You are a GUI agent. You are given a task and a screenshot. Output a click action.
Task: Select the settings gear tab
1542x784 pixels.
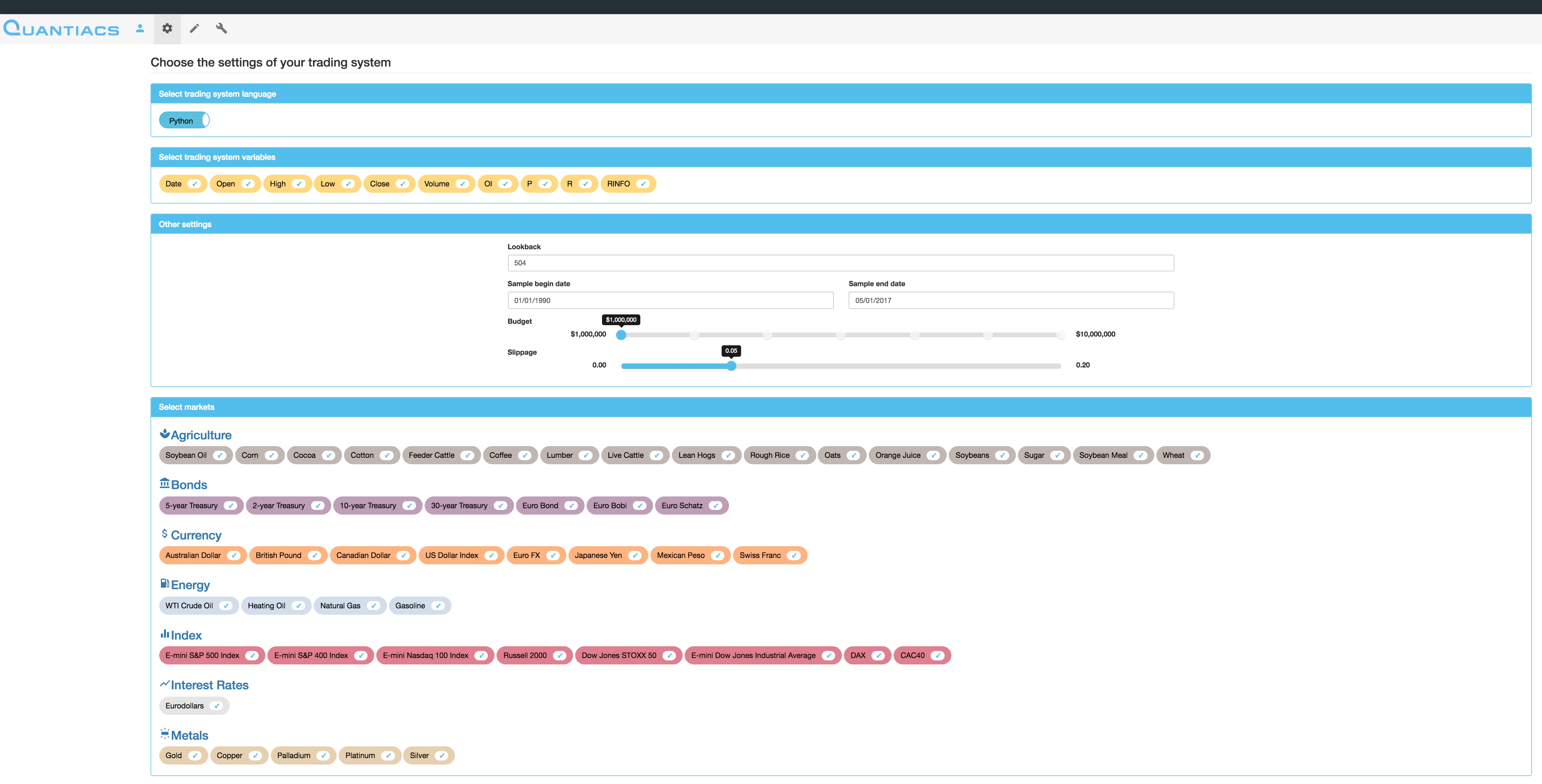click(x=167, y=28)
